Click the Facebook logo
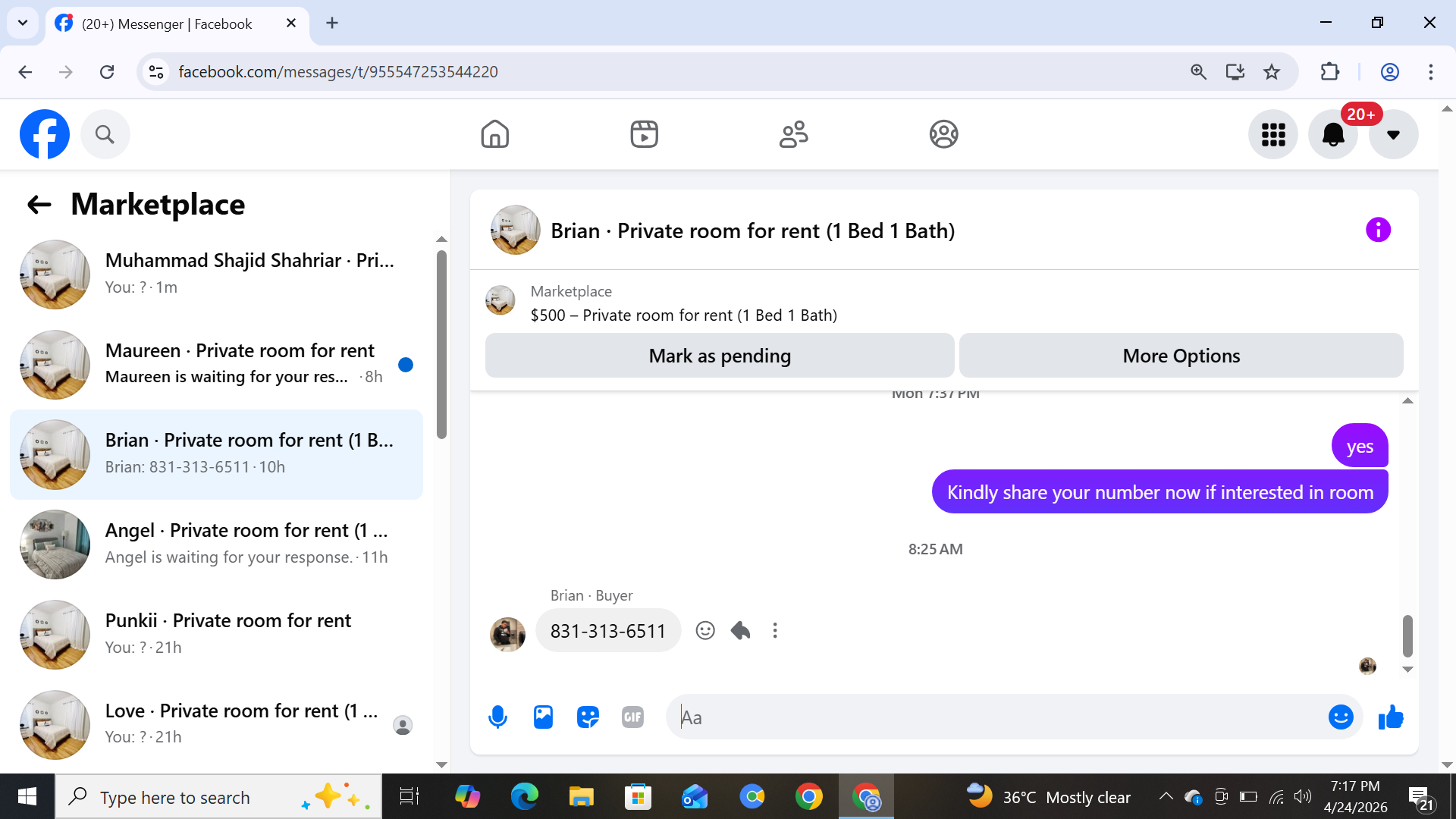This screenshot has height=819, width=1456. [45, 134]
